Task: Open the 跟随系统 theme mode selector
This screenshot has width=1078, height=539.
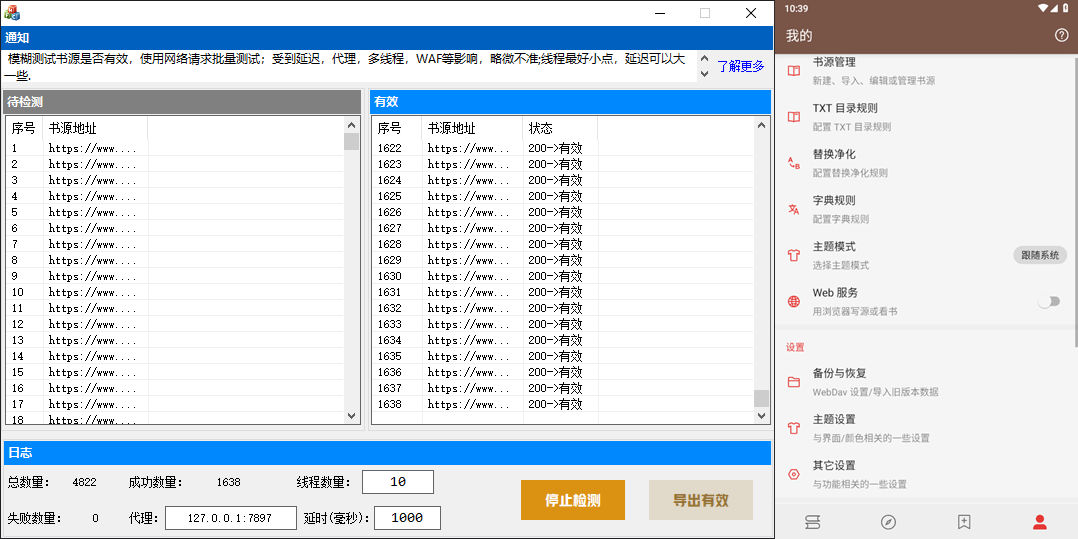Action: (1039, 255)
